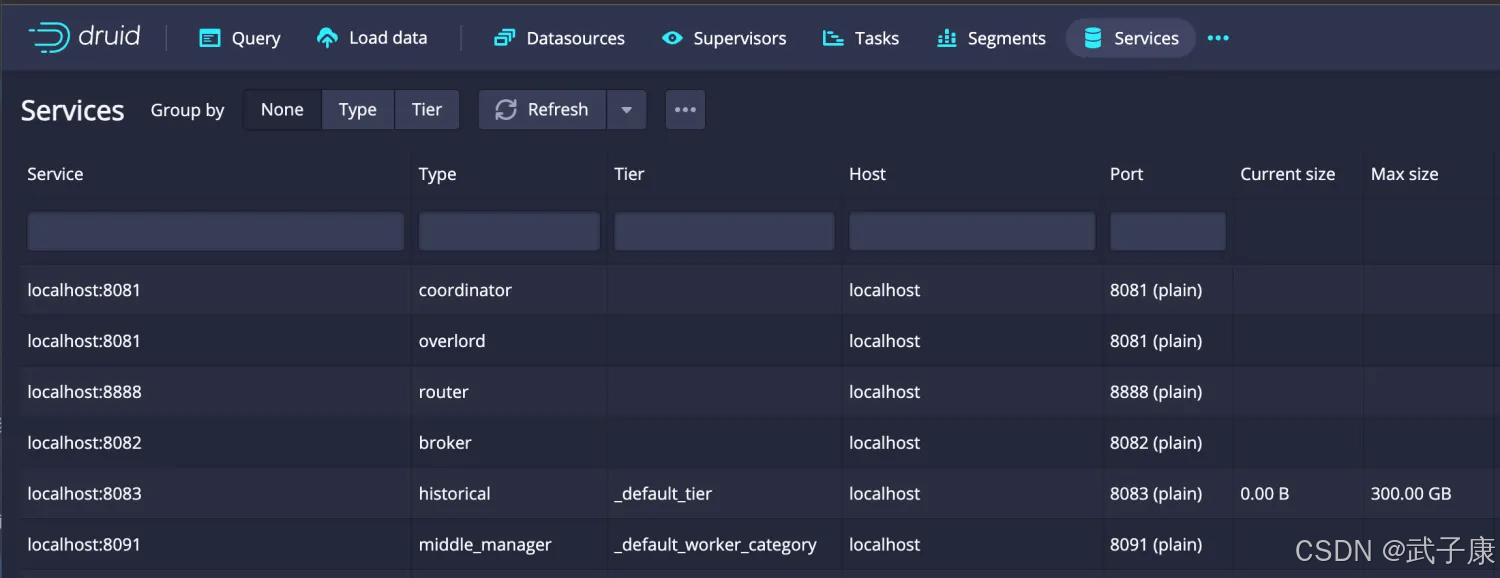Open the more options menu beside Refresh

(685, 110)
